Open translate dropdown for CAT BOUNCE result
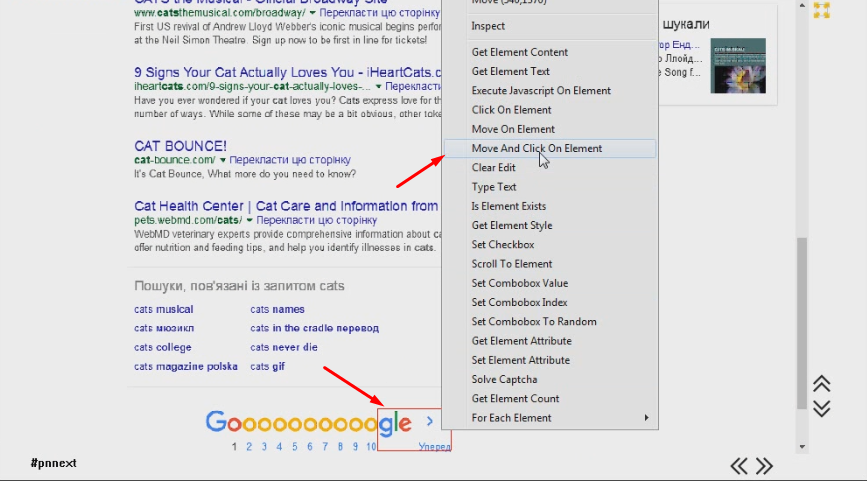Viewport: 867px width, 481px height. 224,160
